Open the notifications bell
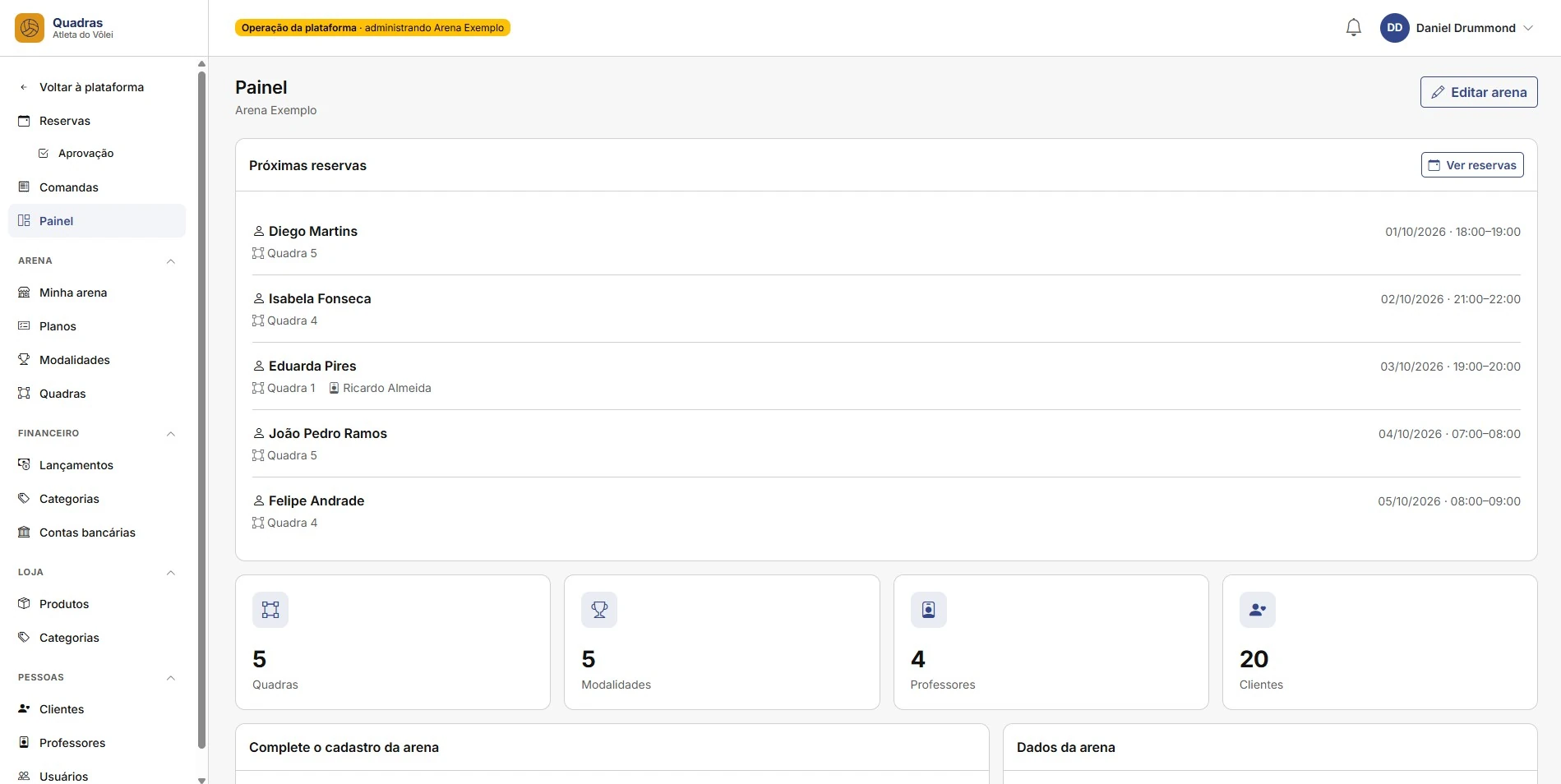Viewport: 1561px width, 784px height. point(1353,28)
